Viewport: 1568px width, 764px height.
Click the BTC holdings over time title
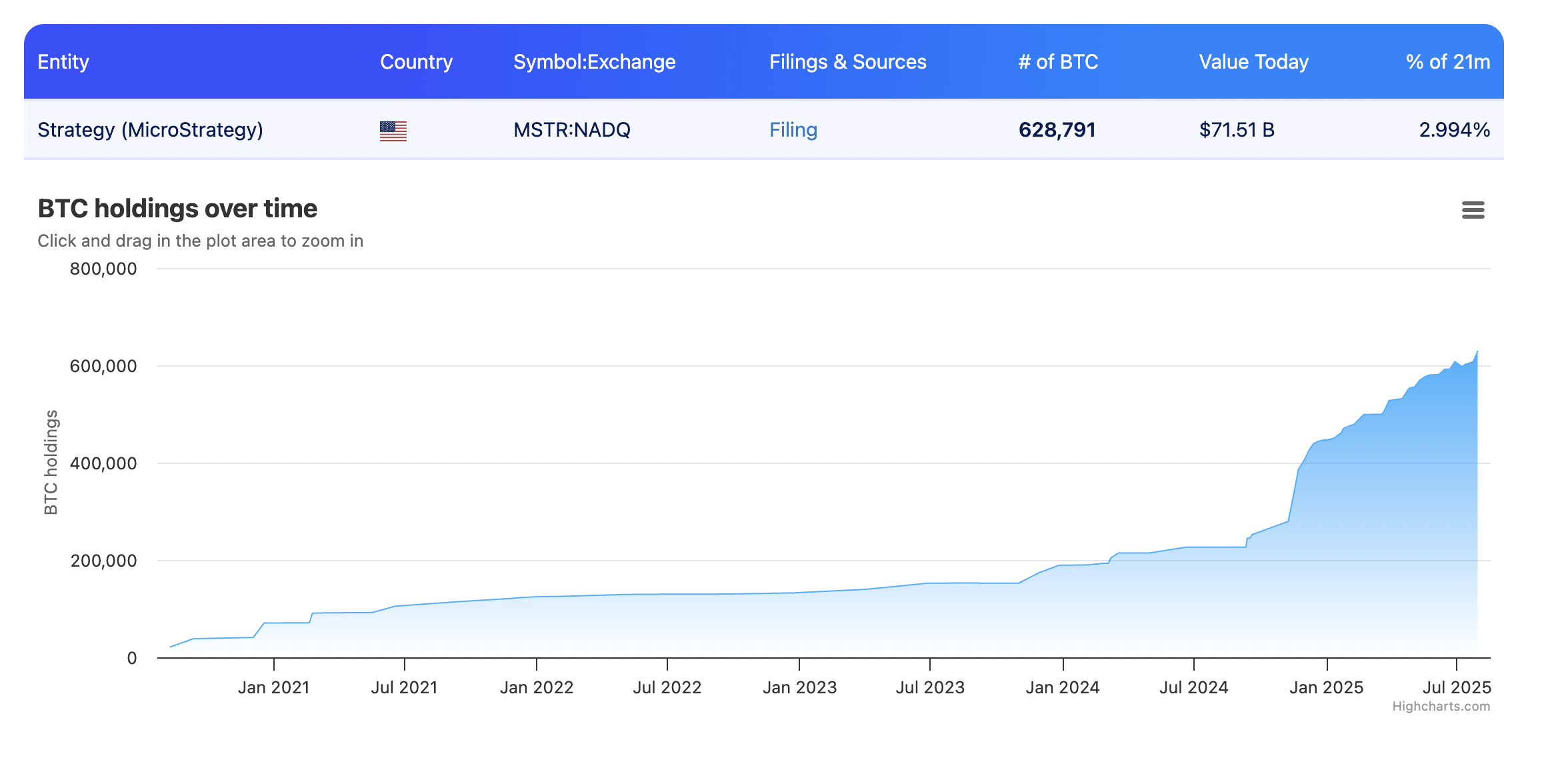point(177,209)
